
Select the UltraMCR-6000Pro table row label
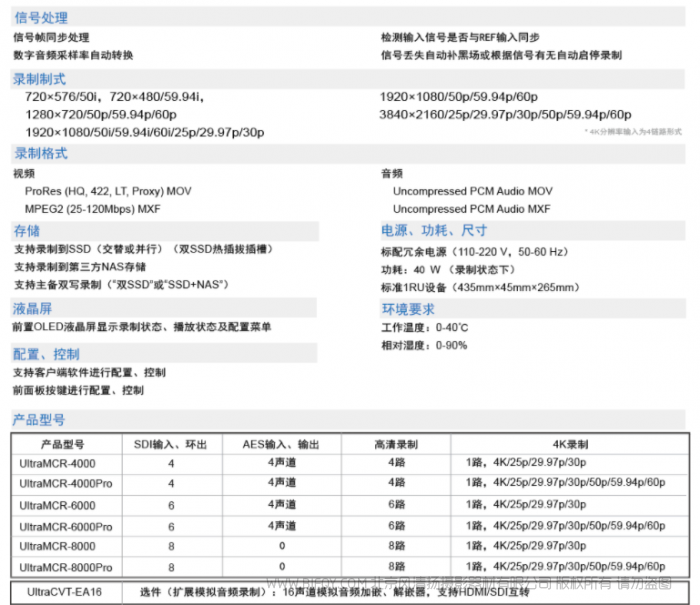[64, 526]
